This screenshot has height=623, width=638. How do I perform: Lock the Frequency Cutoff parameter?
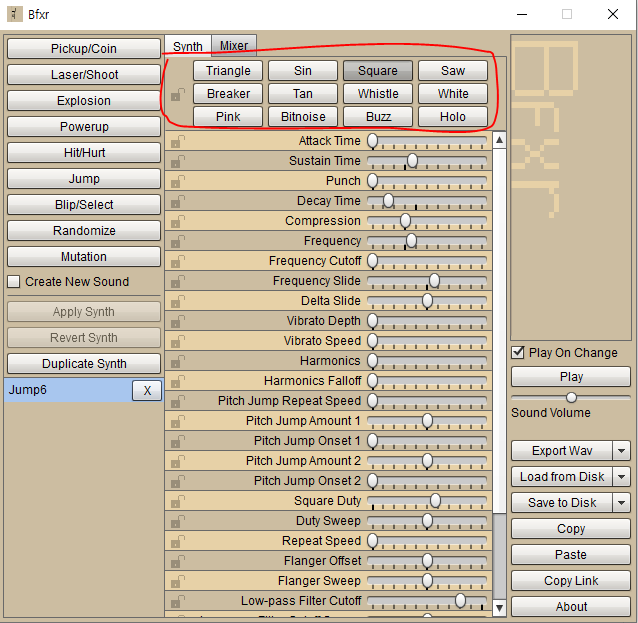coord(177,261)
